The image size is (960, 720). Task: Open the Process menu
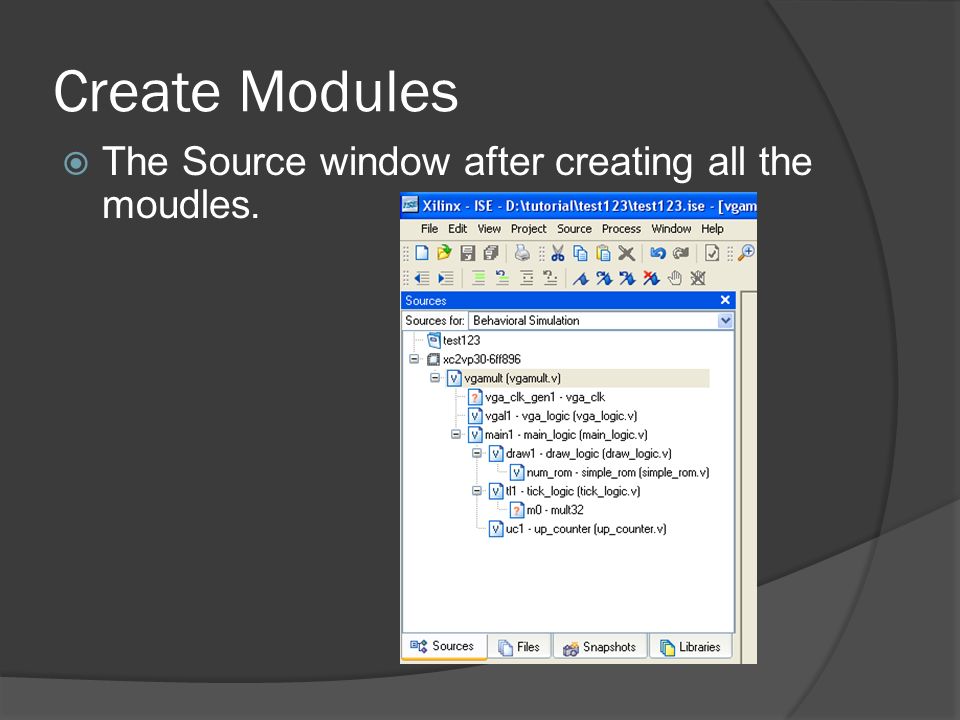coord(621,228)
